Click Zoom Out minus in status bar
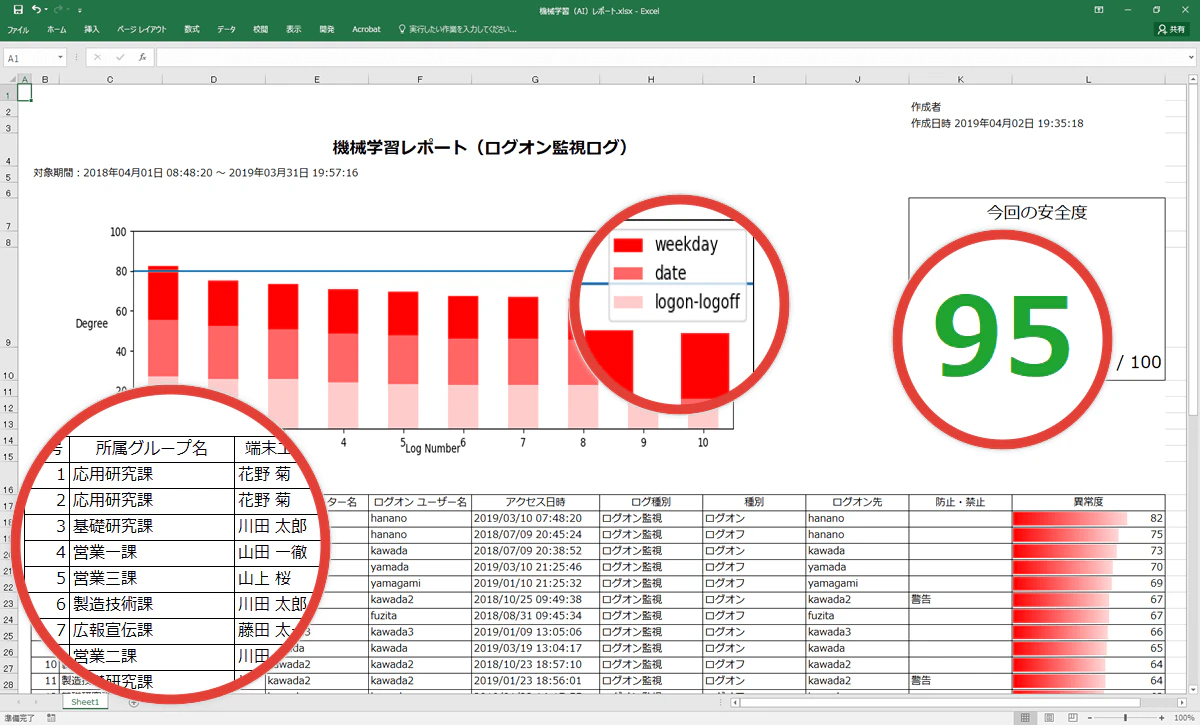Screen dimensions: 1200x725 tap(1090, 717)
